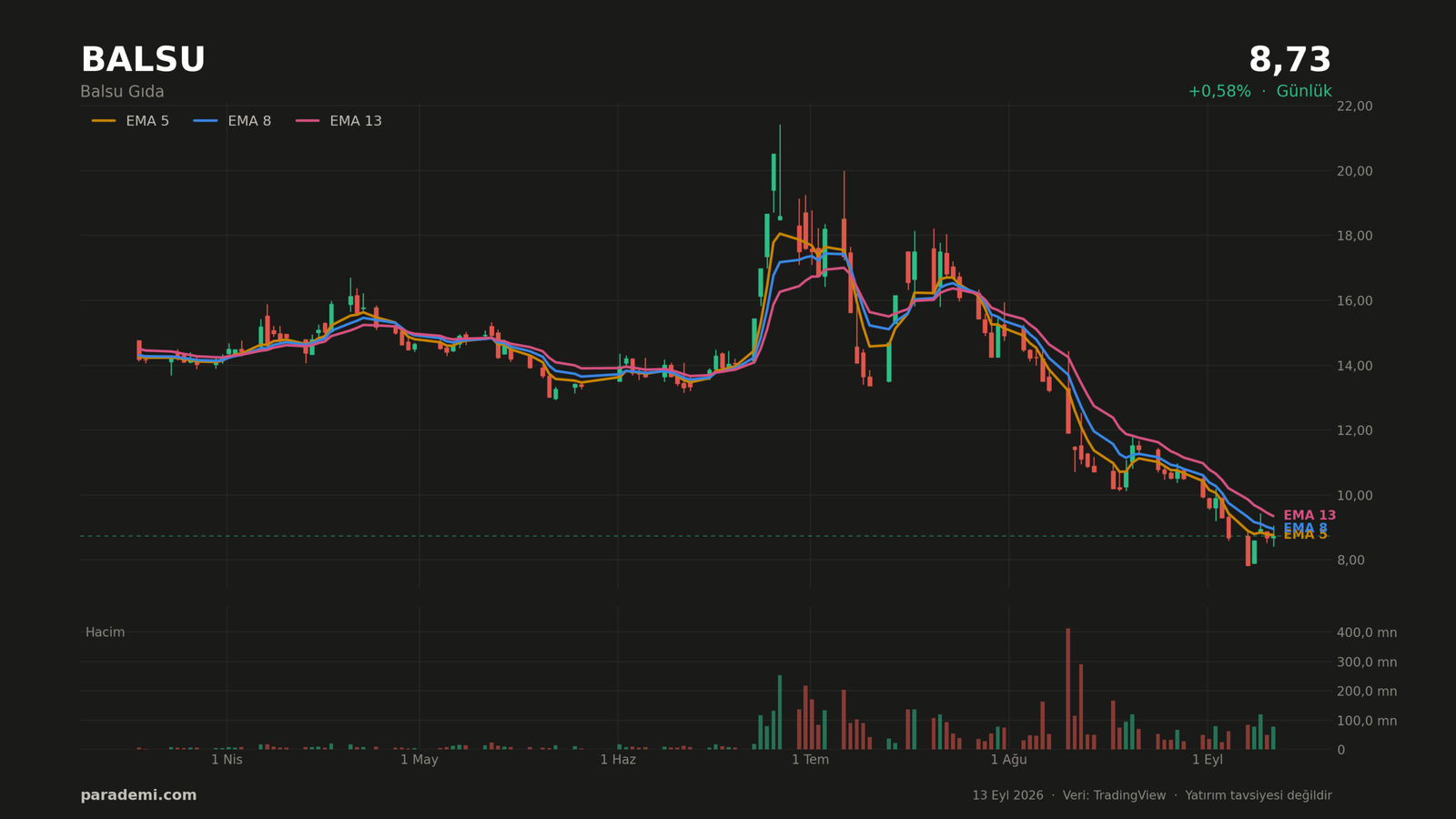
Task: Click the 20,00 price axis label
Action: [1354, 171]
